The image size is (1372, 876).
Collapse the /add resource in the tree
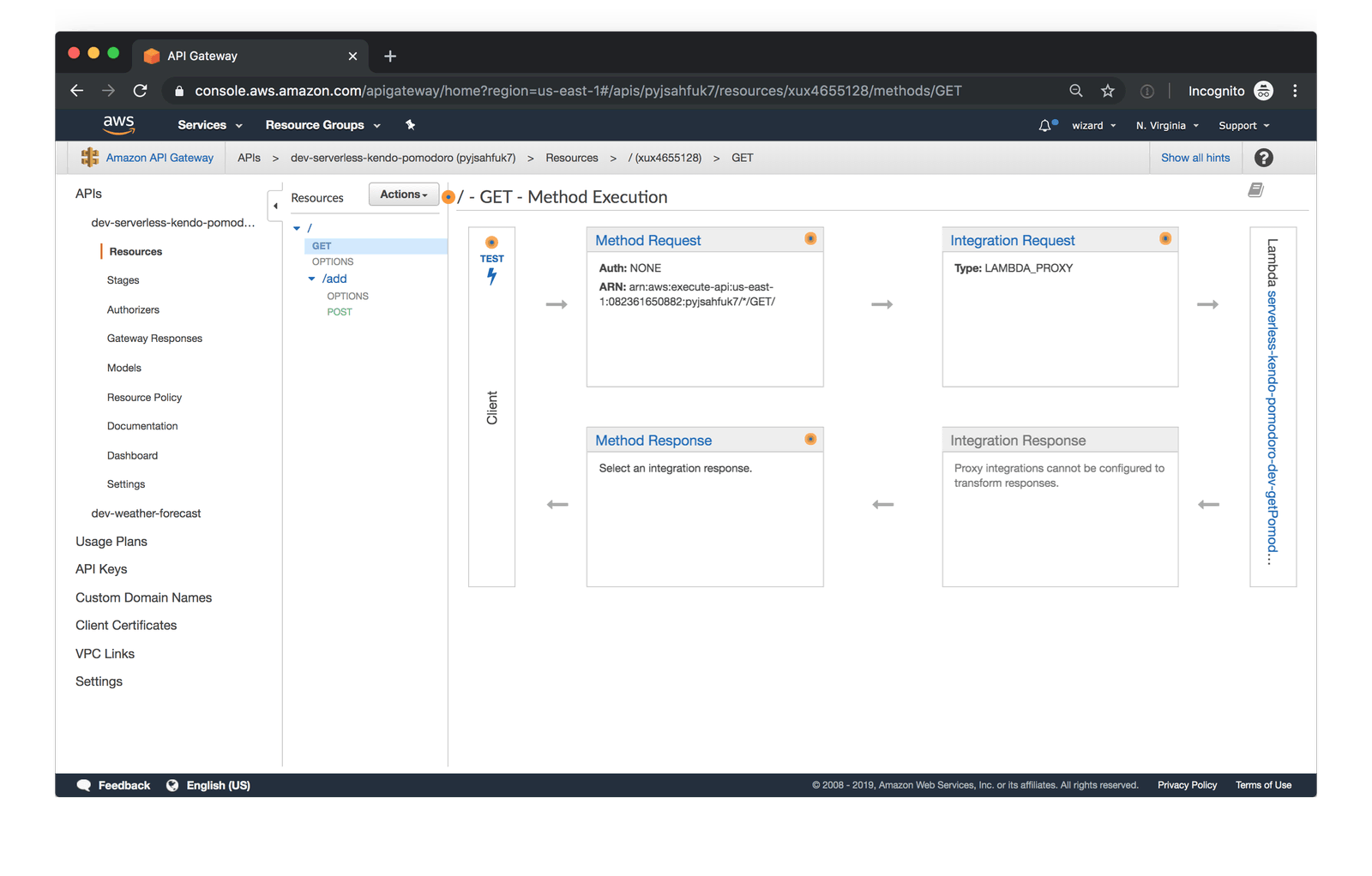311,279
